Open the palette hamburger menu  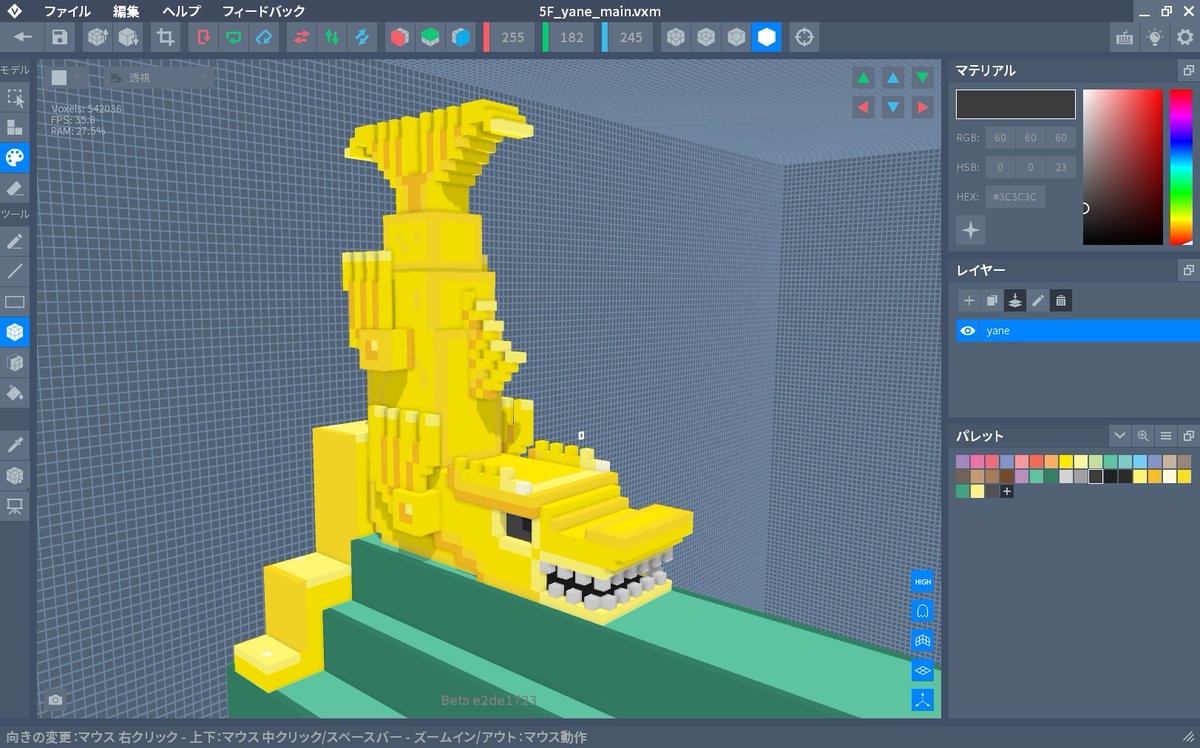1166,436
